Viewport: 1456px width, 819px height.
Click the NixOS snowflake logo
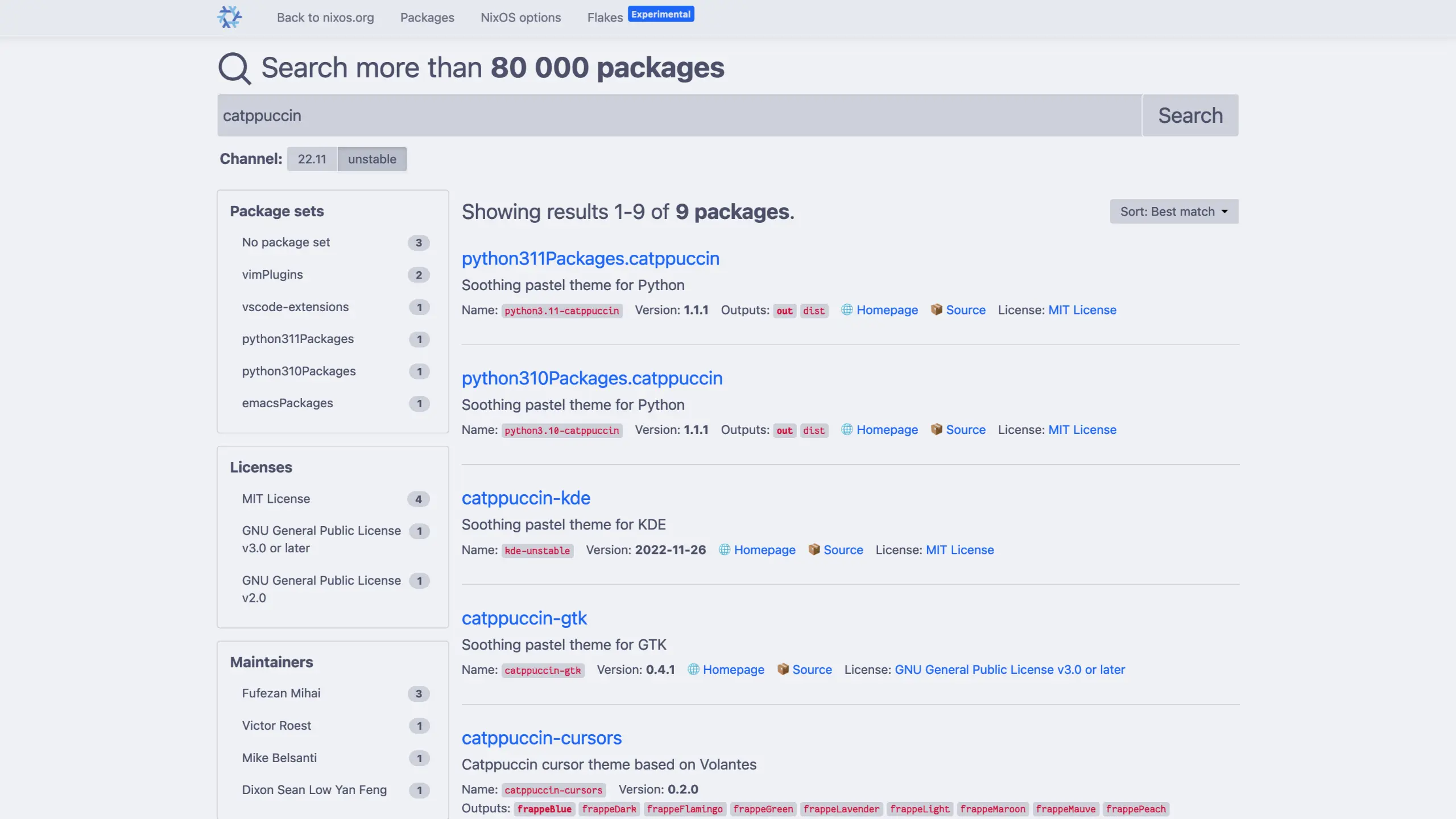(229, 17)
